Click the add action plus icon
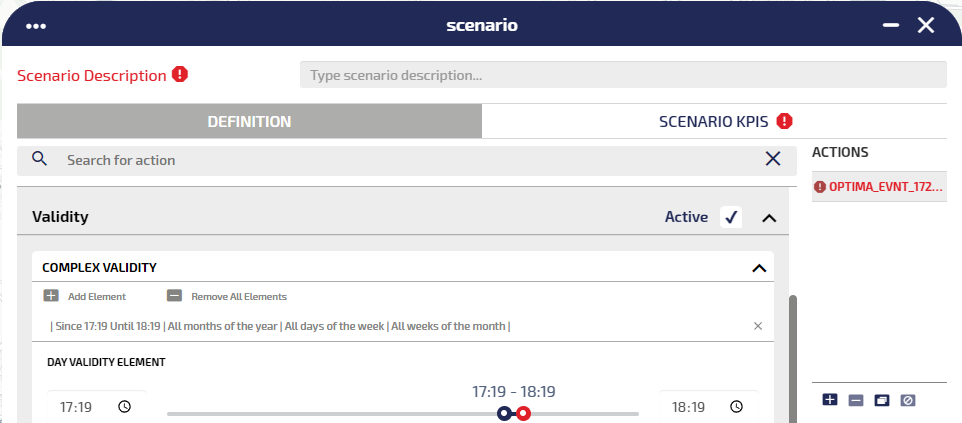 (829, 400)
